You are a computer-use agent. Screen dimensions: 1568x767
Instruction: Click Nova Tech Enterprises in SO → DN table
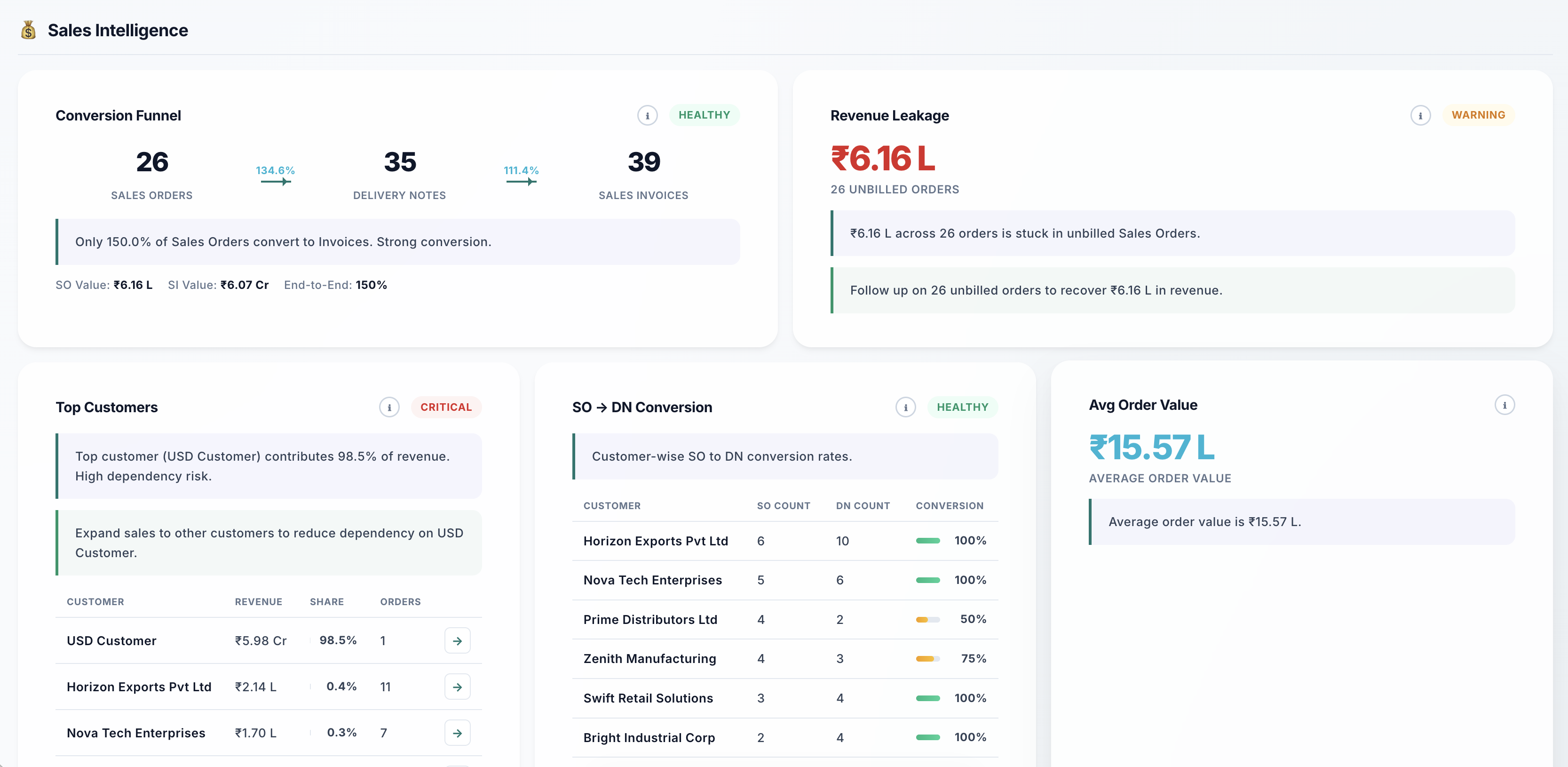click(x=652, y=580)
